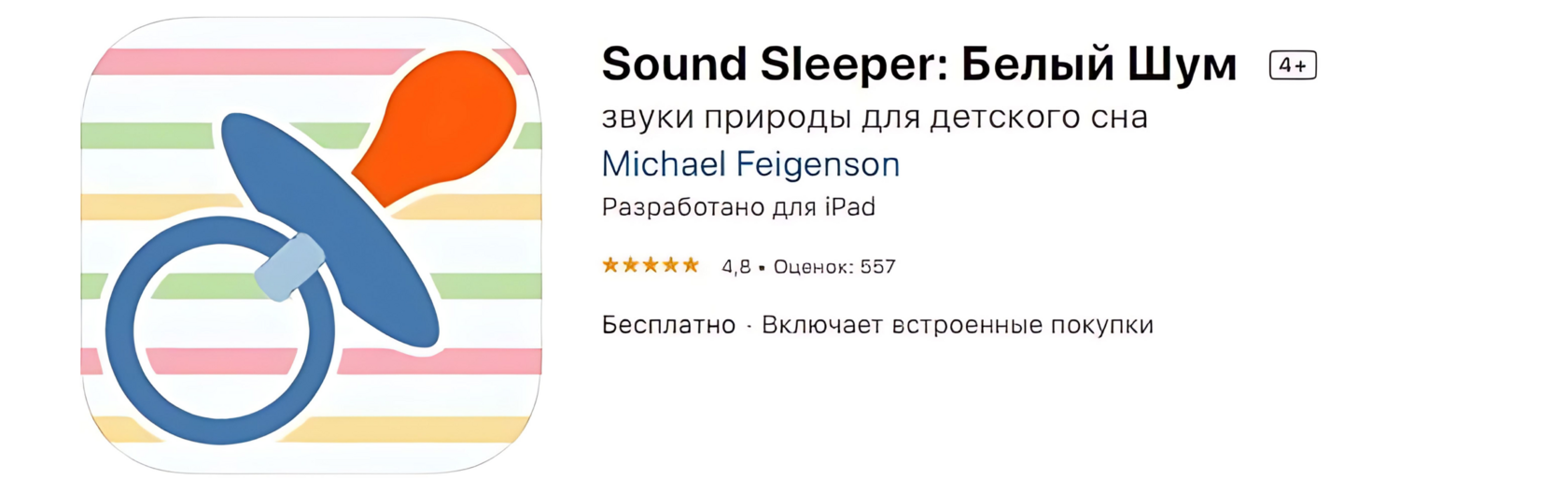Click the Бесплатно price label

(x=668, y=325)
